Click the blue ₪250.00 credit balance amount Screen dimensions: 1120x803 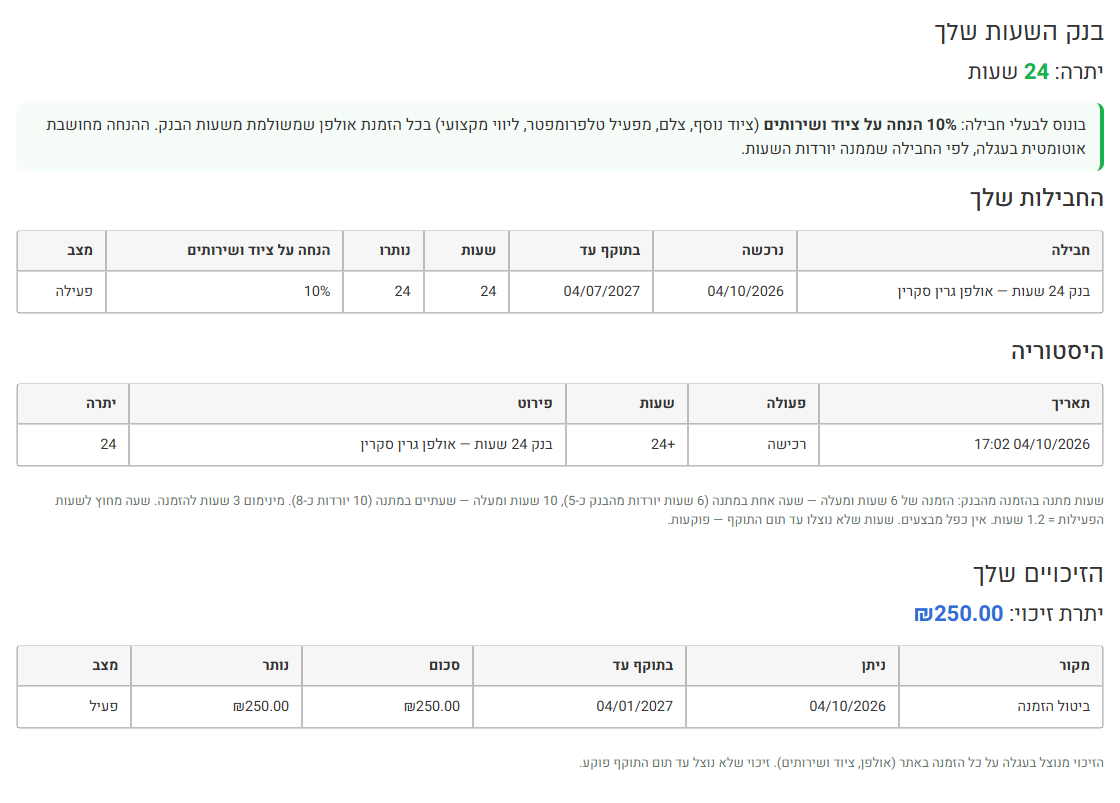959,614
